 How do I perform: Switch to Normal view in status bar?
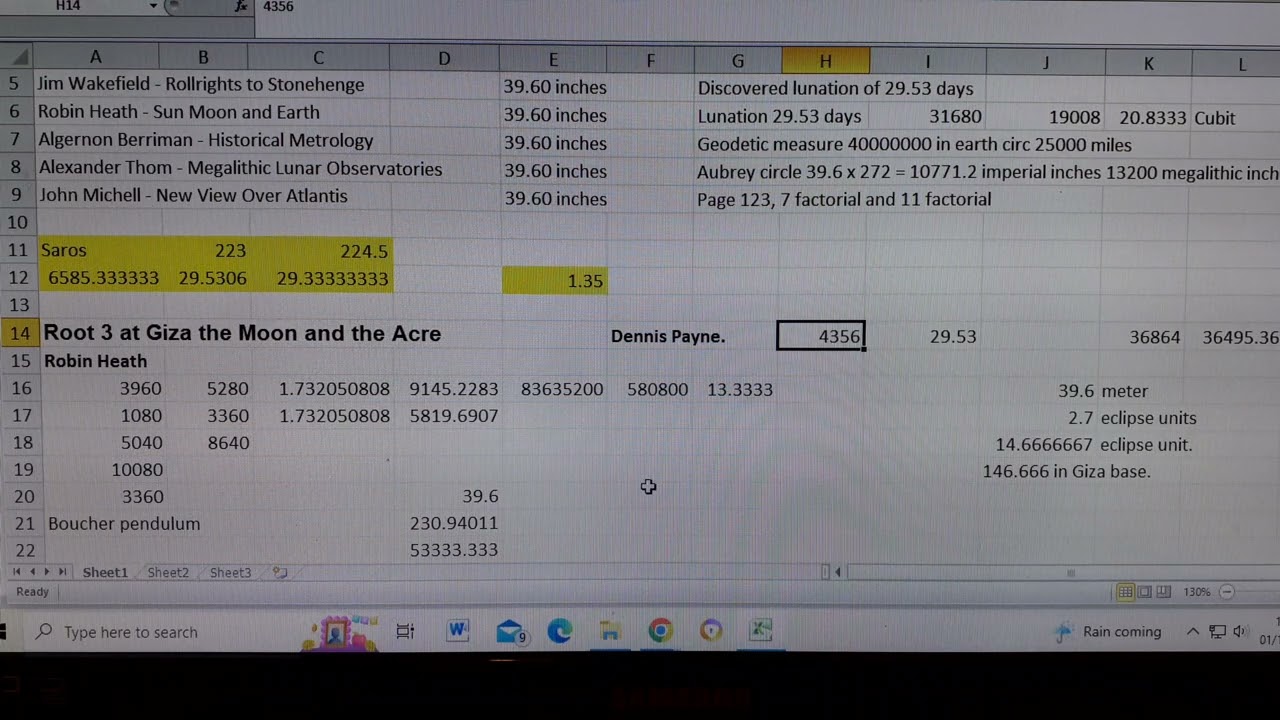1125,592
